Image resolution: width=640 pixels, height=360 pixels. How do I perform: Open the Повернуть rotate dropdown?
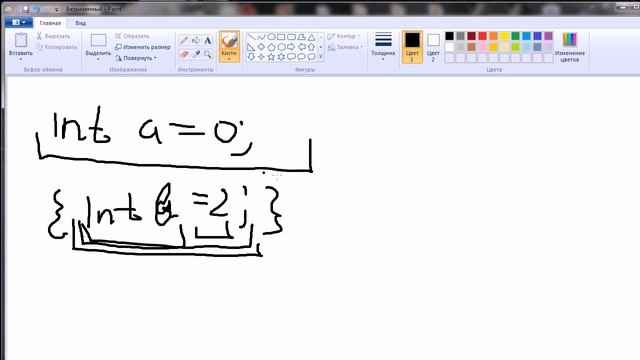[136, 58]
